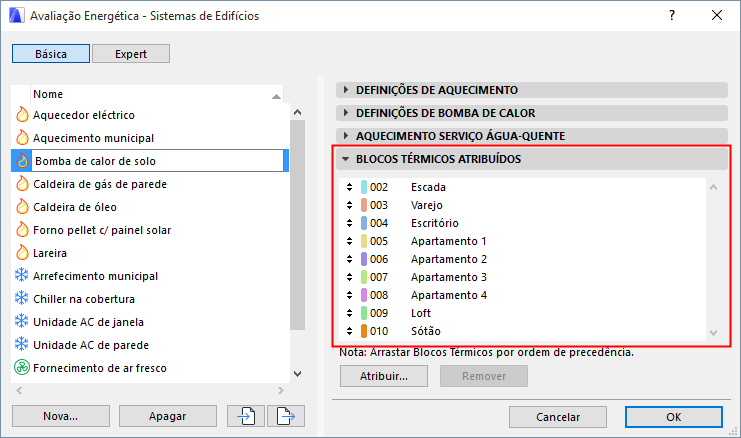The height and width of the screenshot is (438, 741).
Task: Click the snowflake icon beside Chiller na cobertura
Action: (22, 298)
